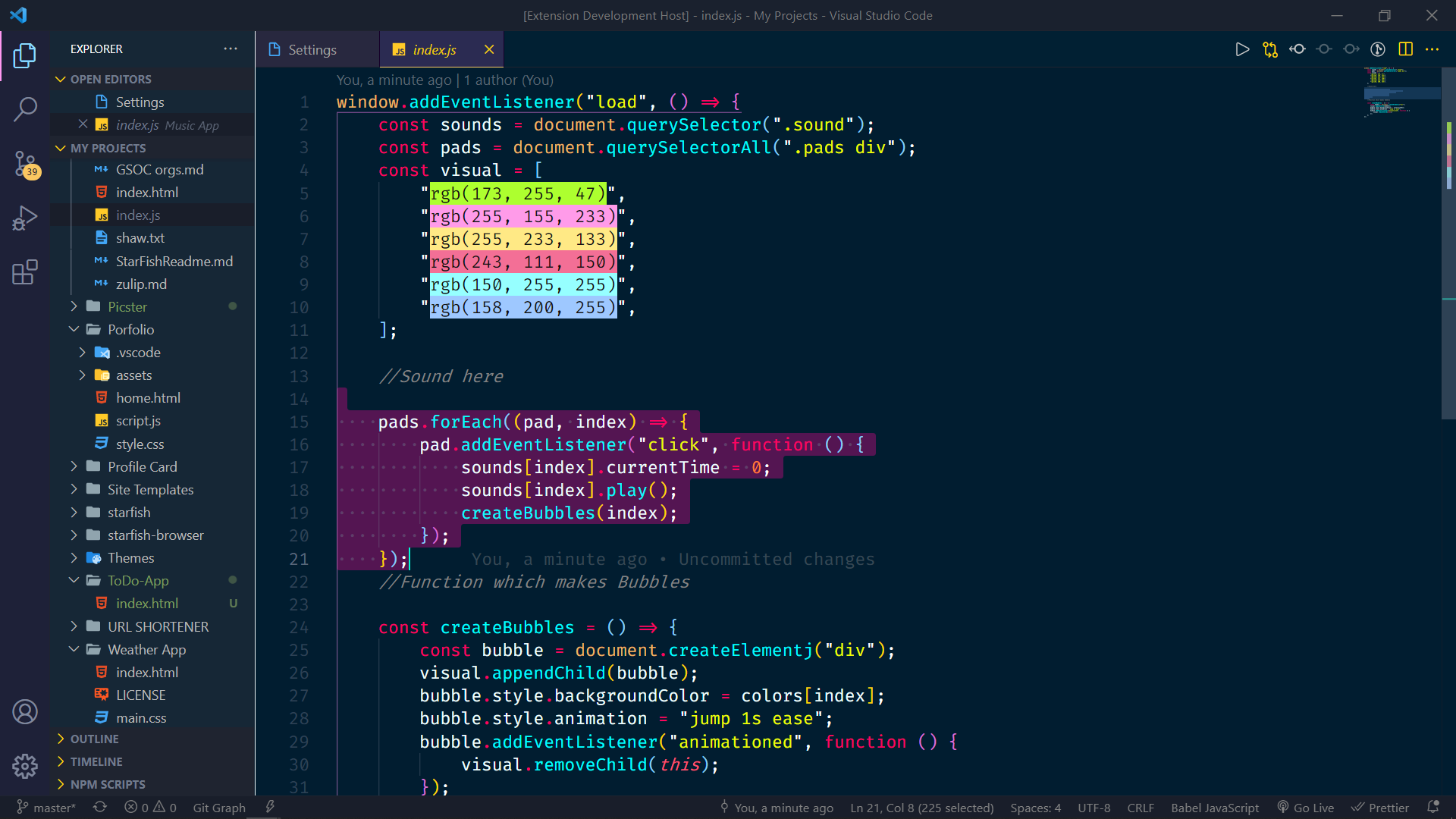Image resolution: width=1456 pixels, height=819 pixels.
Task: Open Git Graph from status bar
Action: coord(219,808)
